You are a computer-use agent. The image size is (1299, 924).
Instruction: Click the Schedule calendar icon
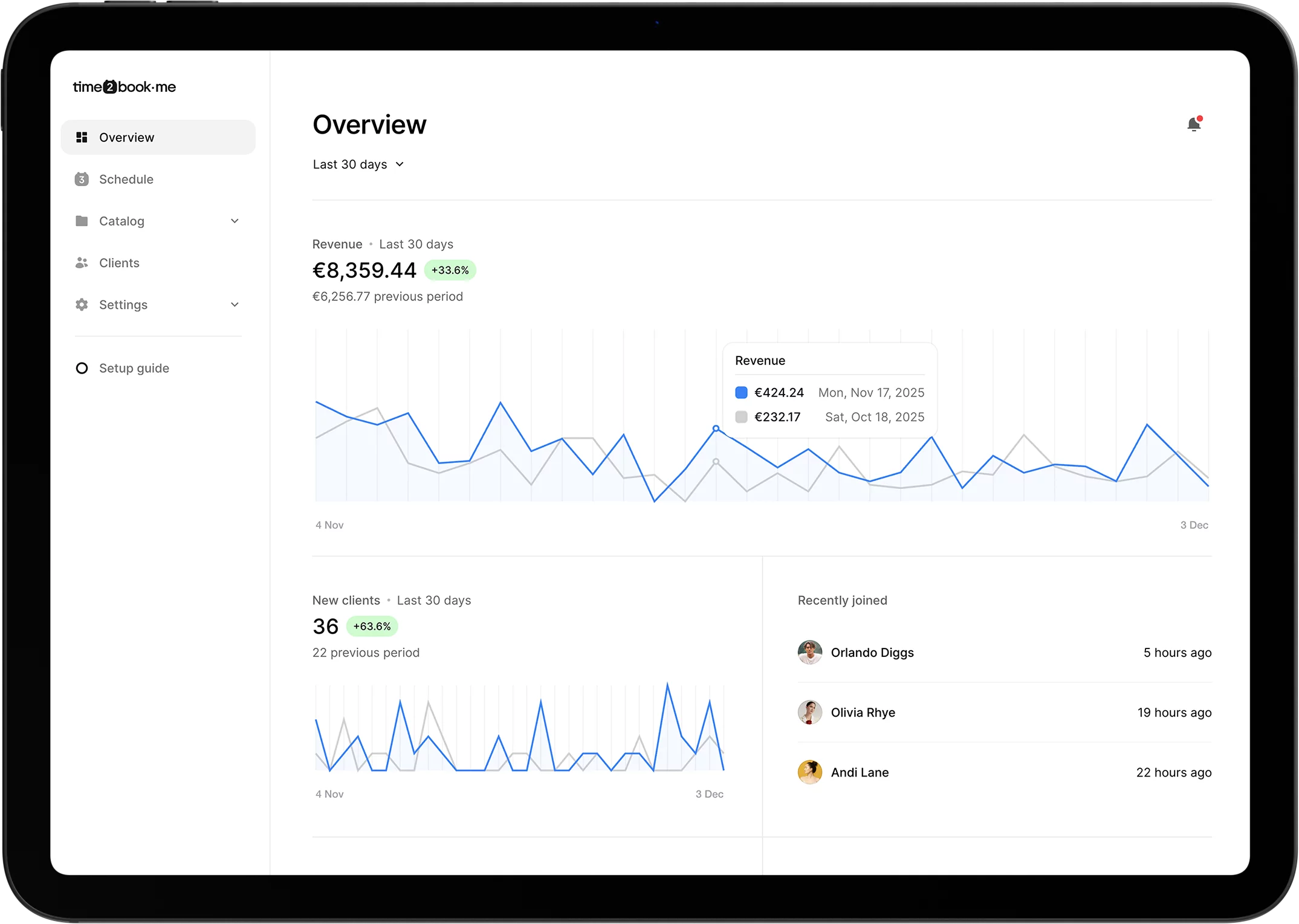click(x=82, y=179)
